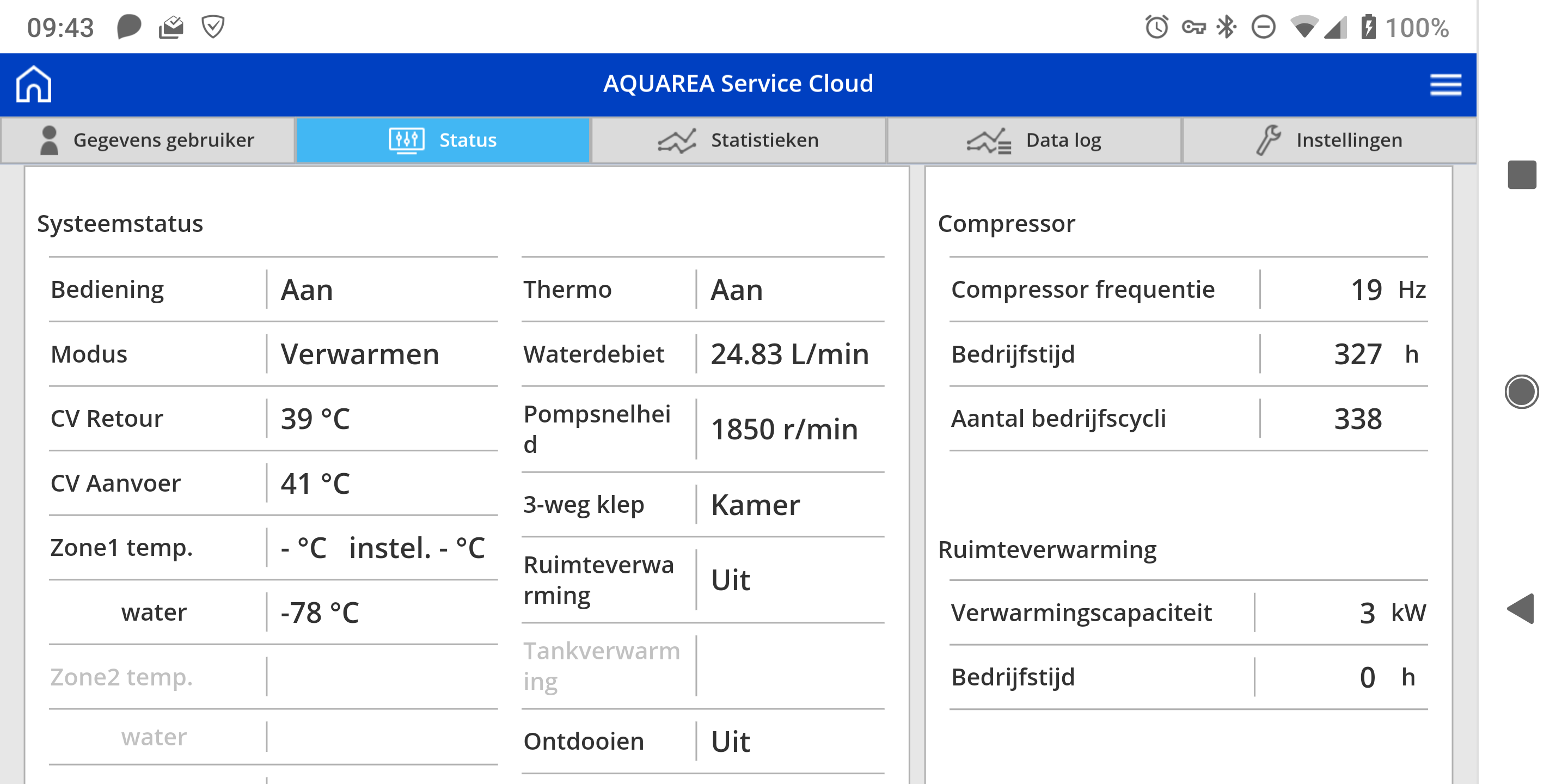Open the Statistieken tab
The height and width of the screenshot is (784, 1568).
(738, 140)
